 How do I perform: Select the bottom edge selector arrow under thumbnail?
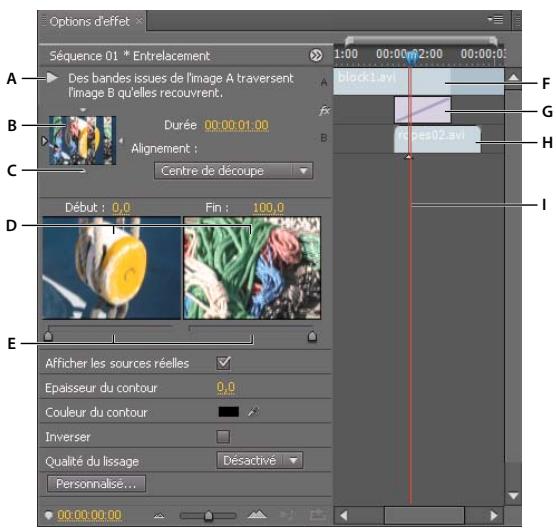tap(83, 171)
